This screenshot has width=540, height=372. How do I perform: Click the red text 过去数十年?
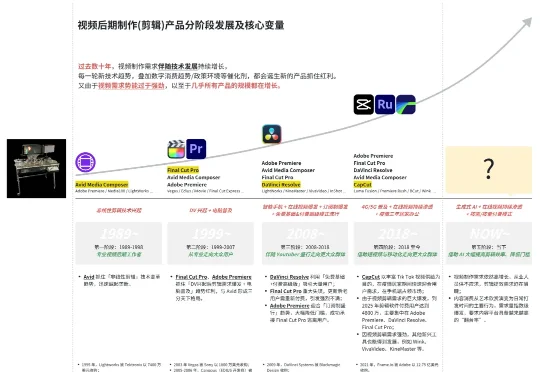click(x=94, y=66)
